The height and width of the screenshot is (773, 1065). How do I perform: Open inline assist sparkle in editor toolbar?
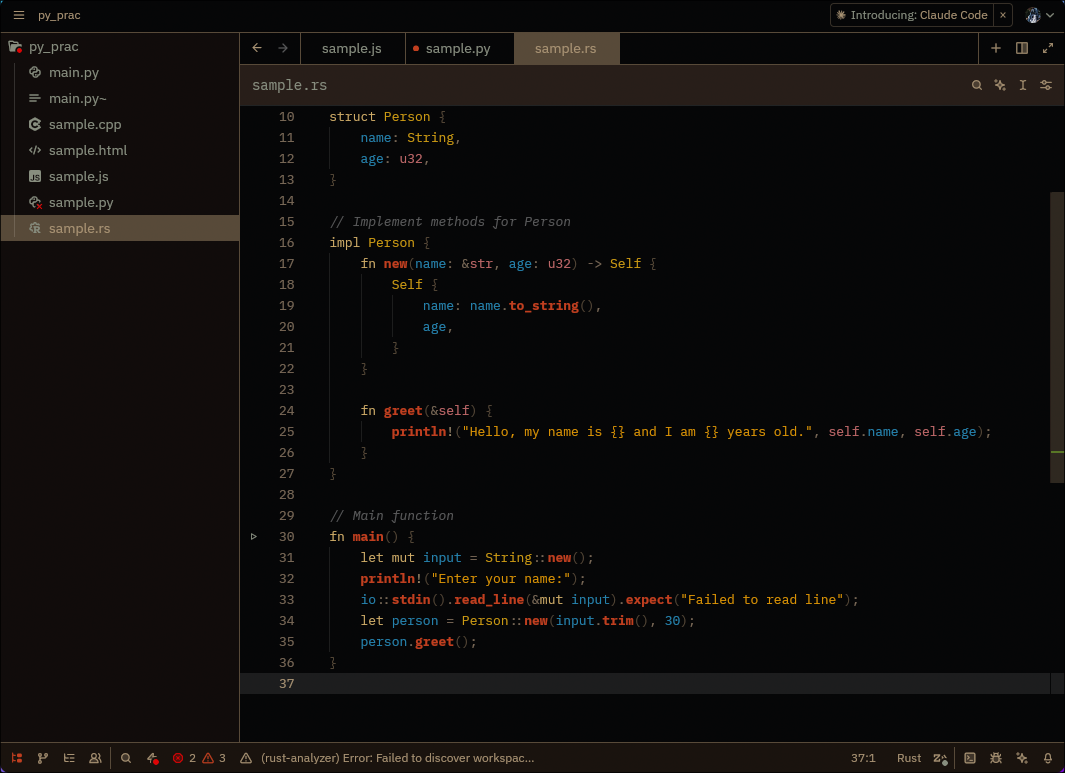click(x=1000, y=85)
